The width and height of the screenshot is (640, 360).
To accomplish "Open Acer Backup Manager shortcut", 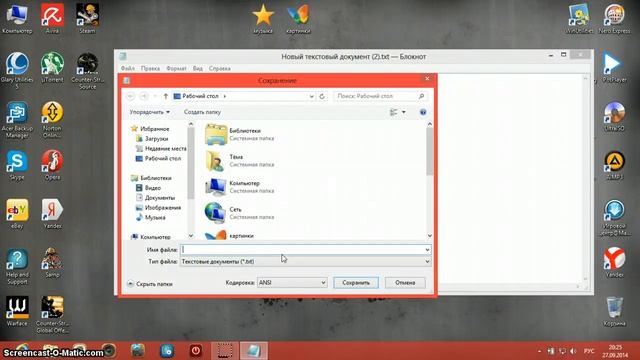I will coord(17,120).
